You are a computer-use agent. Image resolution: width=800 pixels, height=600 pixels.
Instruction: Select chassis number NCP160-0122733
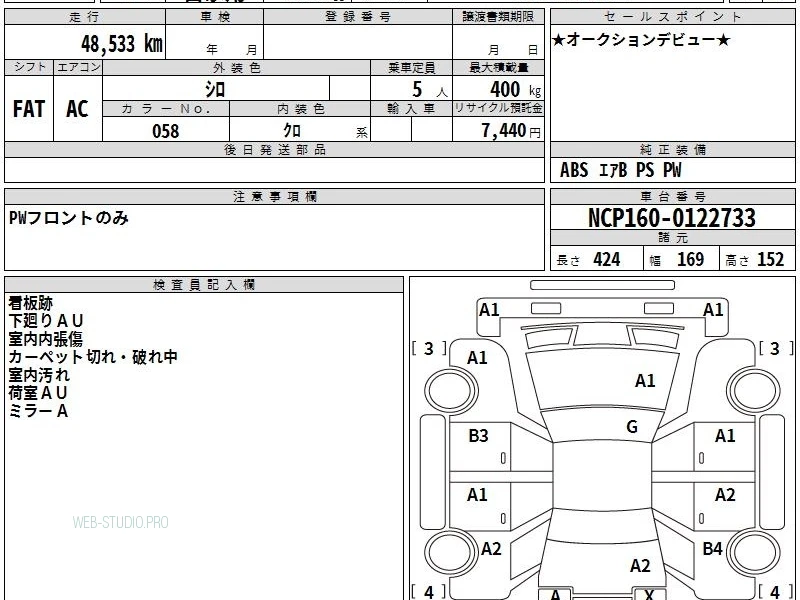point(672,218)
